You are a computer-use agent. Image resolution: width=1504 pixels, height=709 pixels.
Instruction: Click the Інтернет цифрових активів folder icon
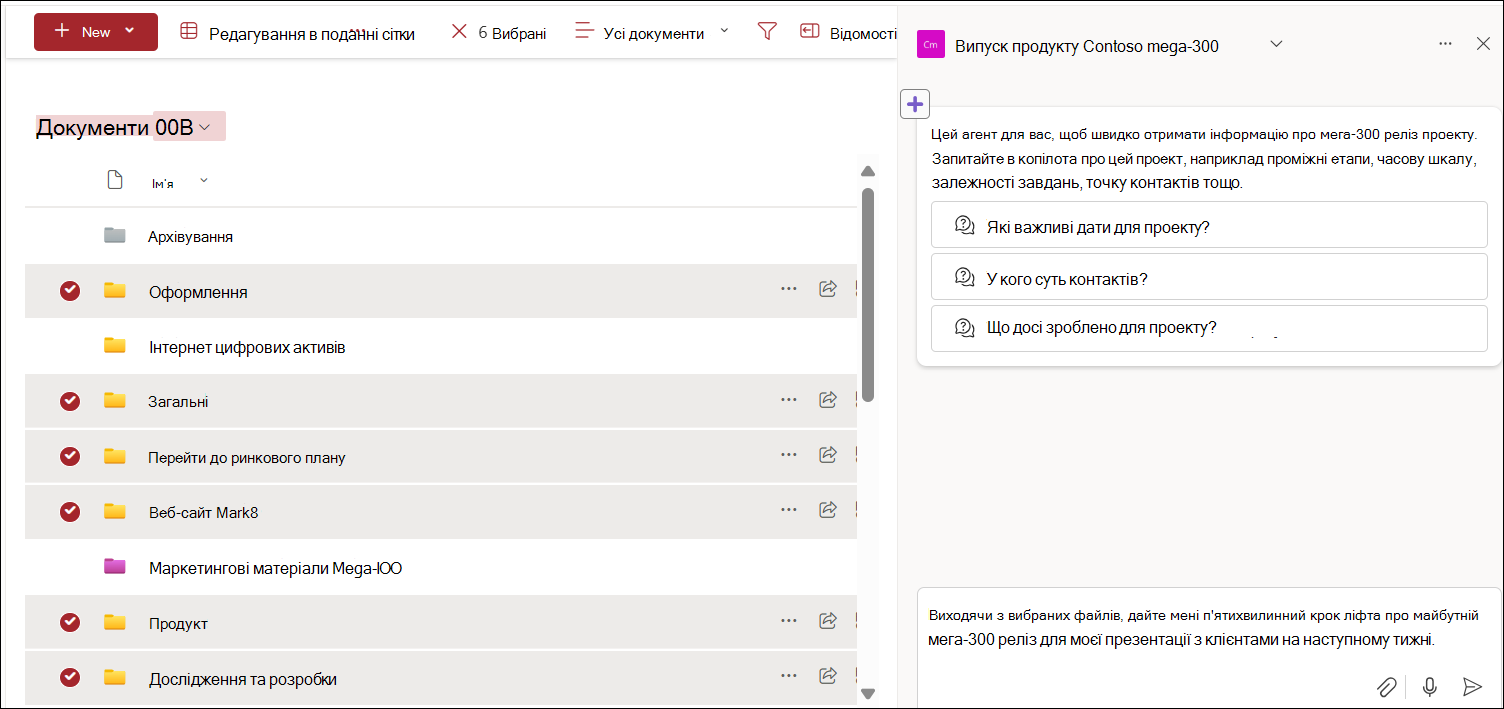[x=115, y=345]
